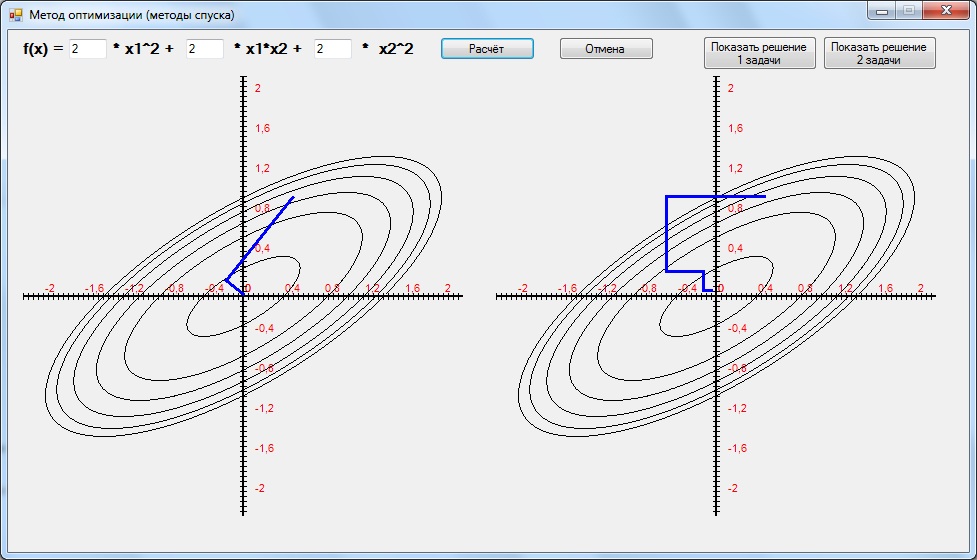Click the window title Метод оптимизации text
The height and width of the screenshot is (560, 977).
pyautogui.click(x=131, y=14)
